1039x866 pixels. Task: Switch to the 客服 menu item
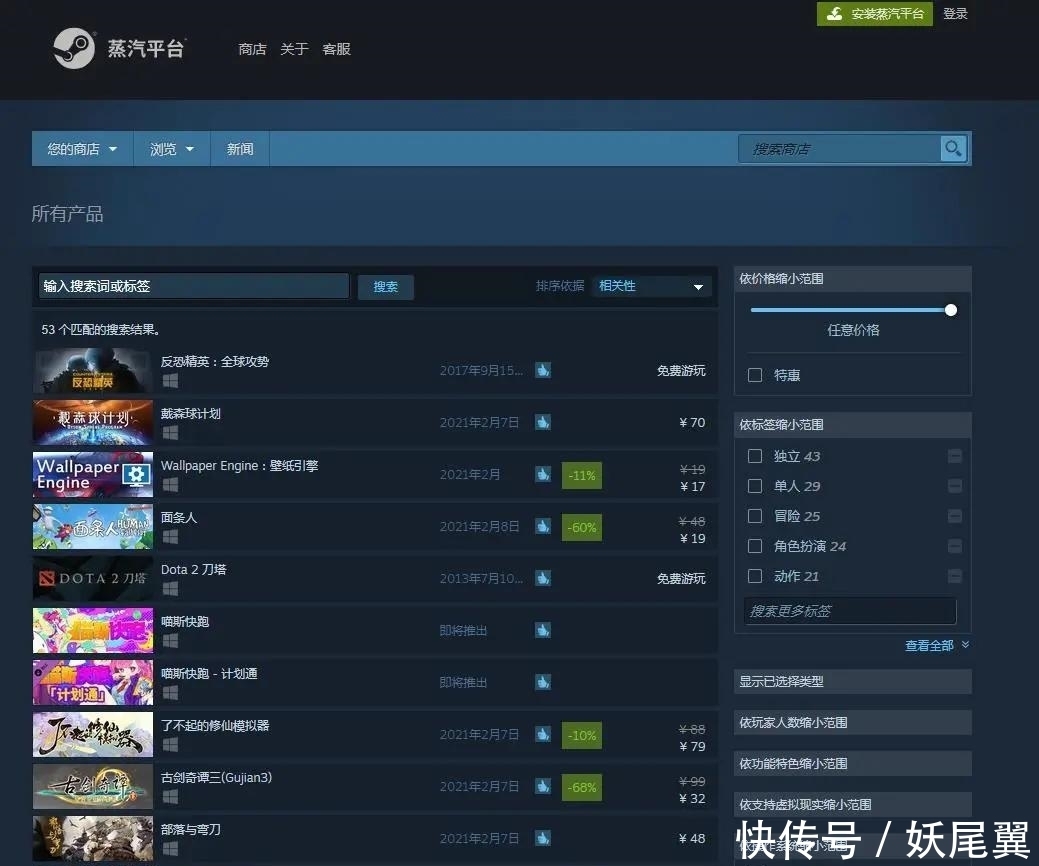(x=336, y=49)
